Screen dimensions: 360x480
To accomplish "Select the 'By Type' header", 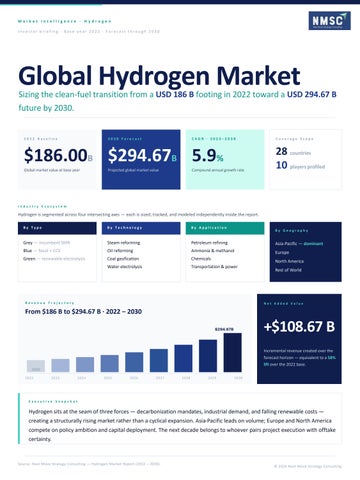I will point(57,228).
